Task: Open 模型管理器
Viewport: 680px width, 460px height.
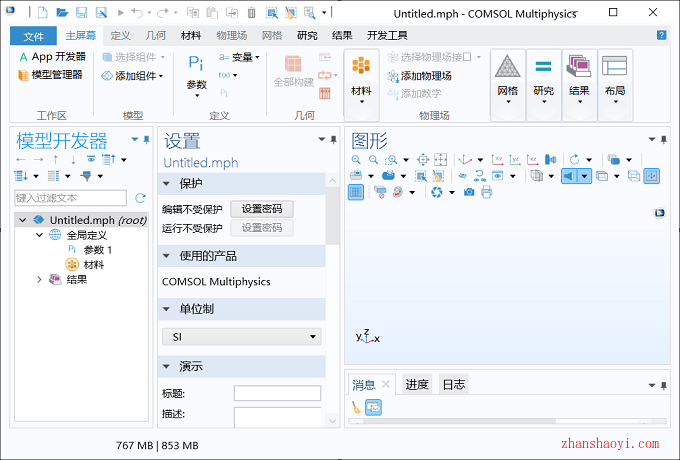Action: [x=50, y=75]
